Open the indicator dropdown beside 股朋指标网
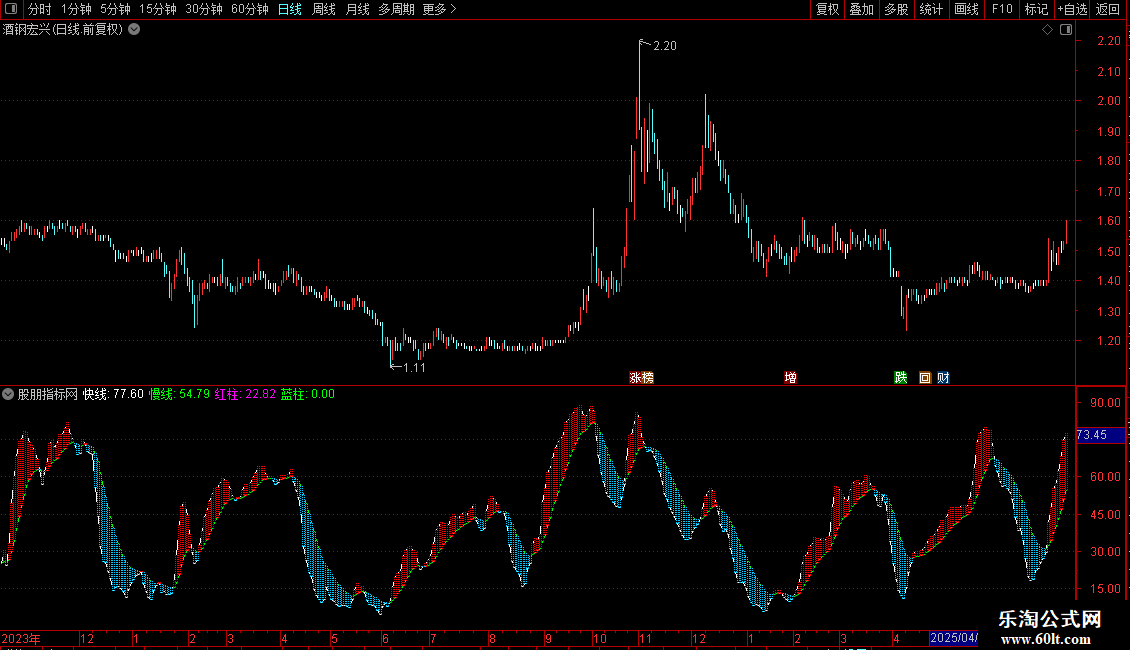 click(x=8, y=394)
